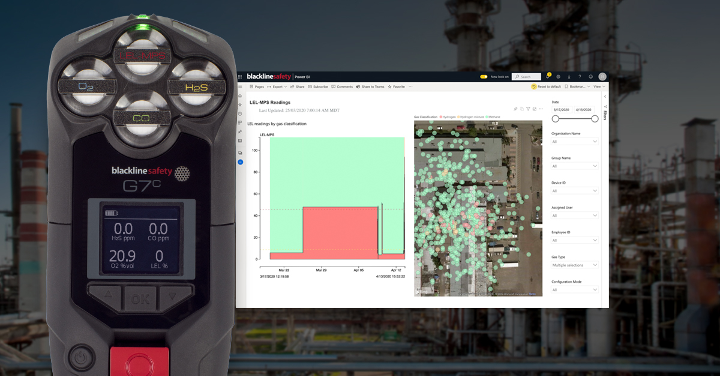Image resolution: width=720 pixels, height=376 pixels.
Task: Expand the Employee ID dropdown
Action: pyautogui.click(x=574, y=241)
